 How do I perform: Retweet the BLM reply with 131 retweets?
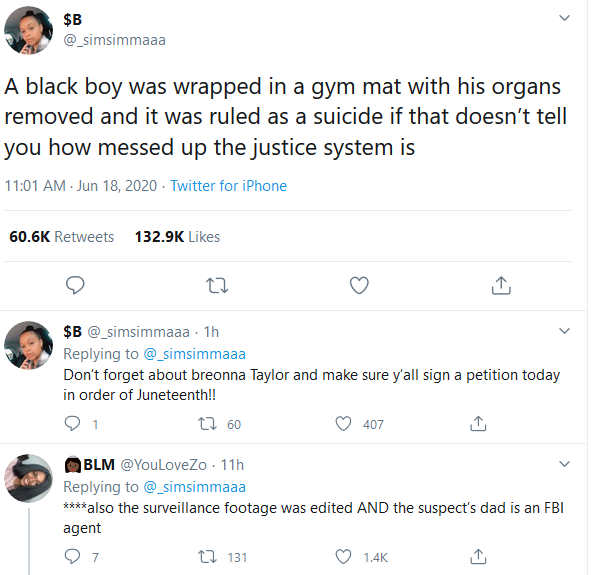207,557
